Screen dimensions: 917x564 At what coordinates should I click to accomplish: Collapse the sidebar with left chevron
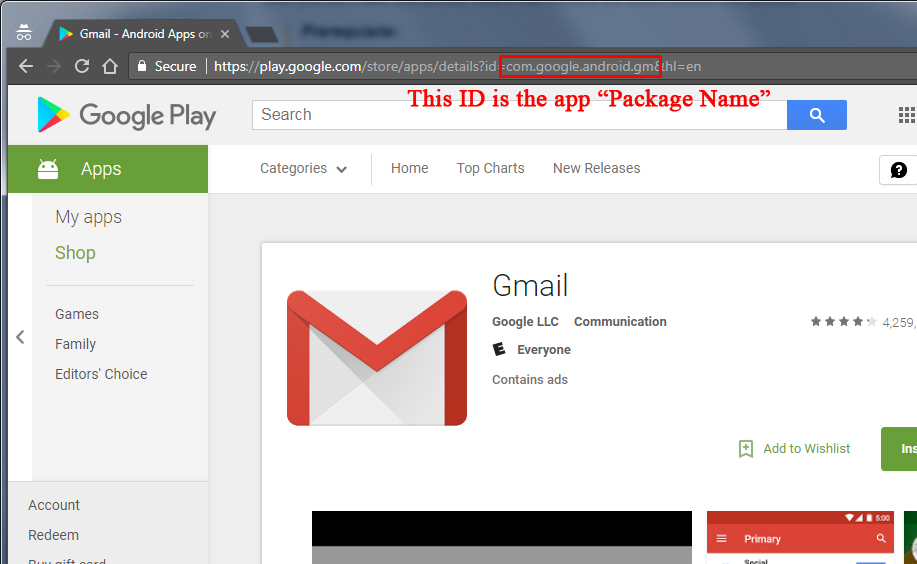tap(20, 337)
